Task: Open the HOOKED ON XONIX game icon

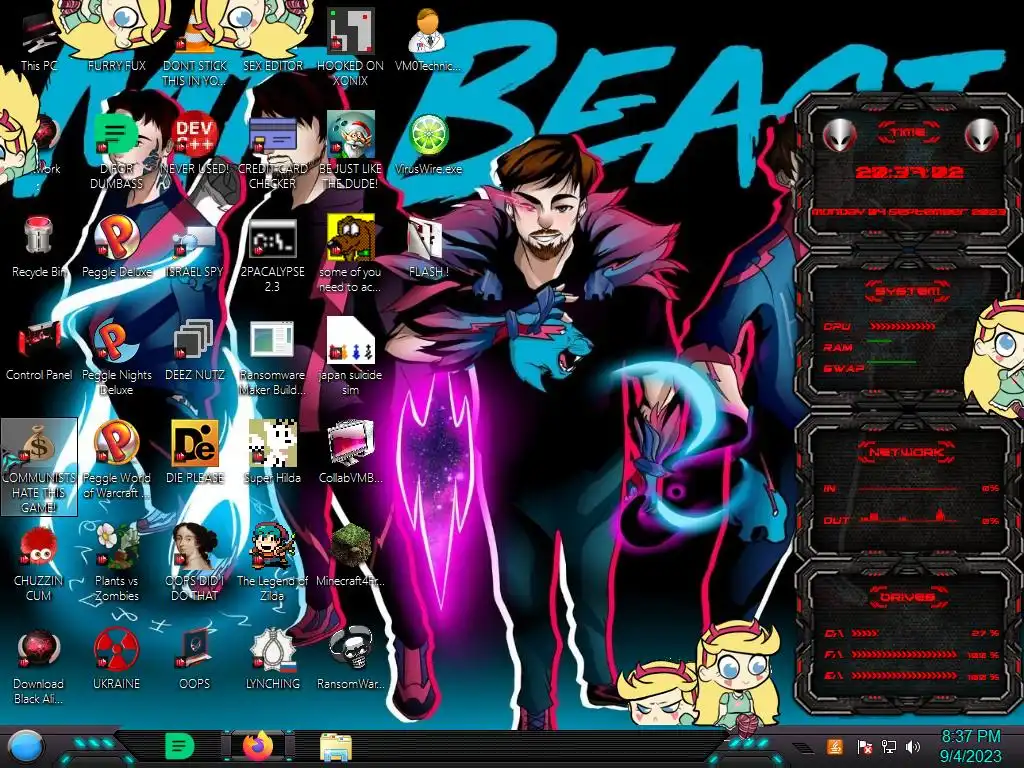Action: coord(350,48)
